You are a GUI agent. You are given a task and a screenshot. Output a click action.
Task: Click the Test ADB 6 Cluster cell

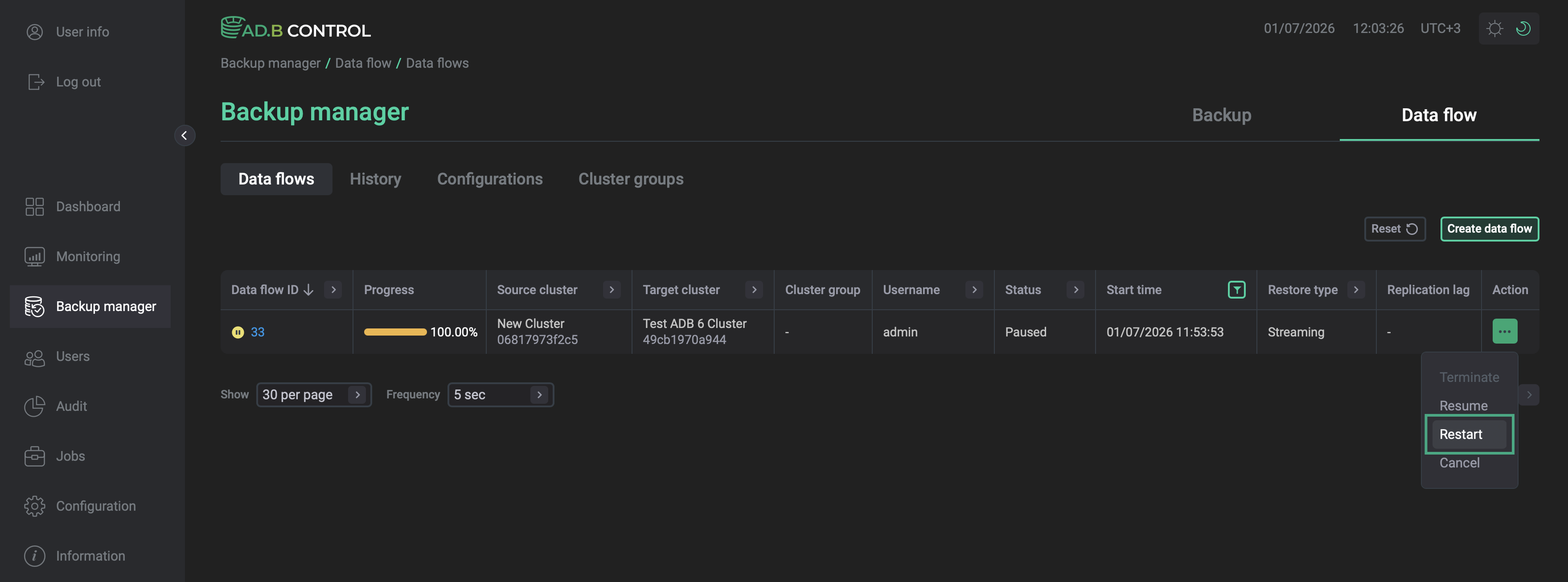702,332
